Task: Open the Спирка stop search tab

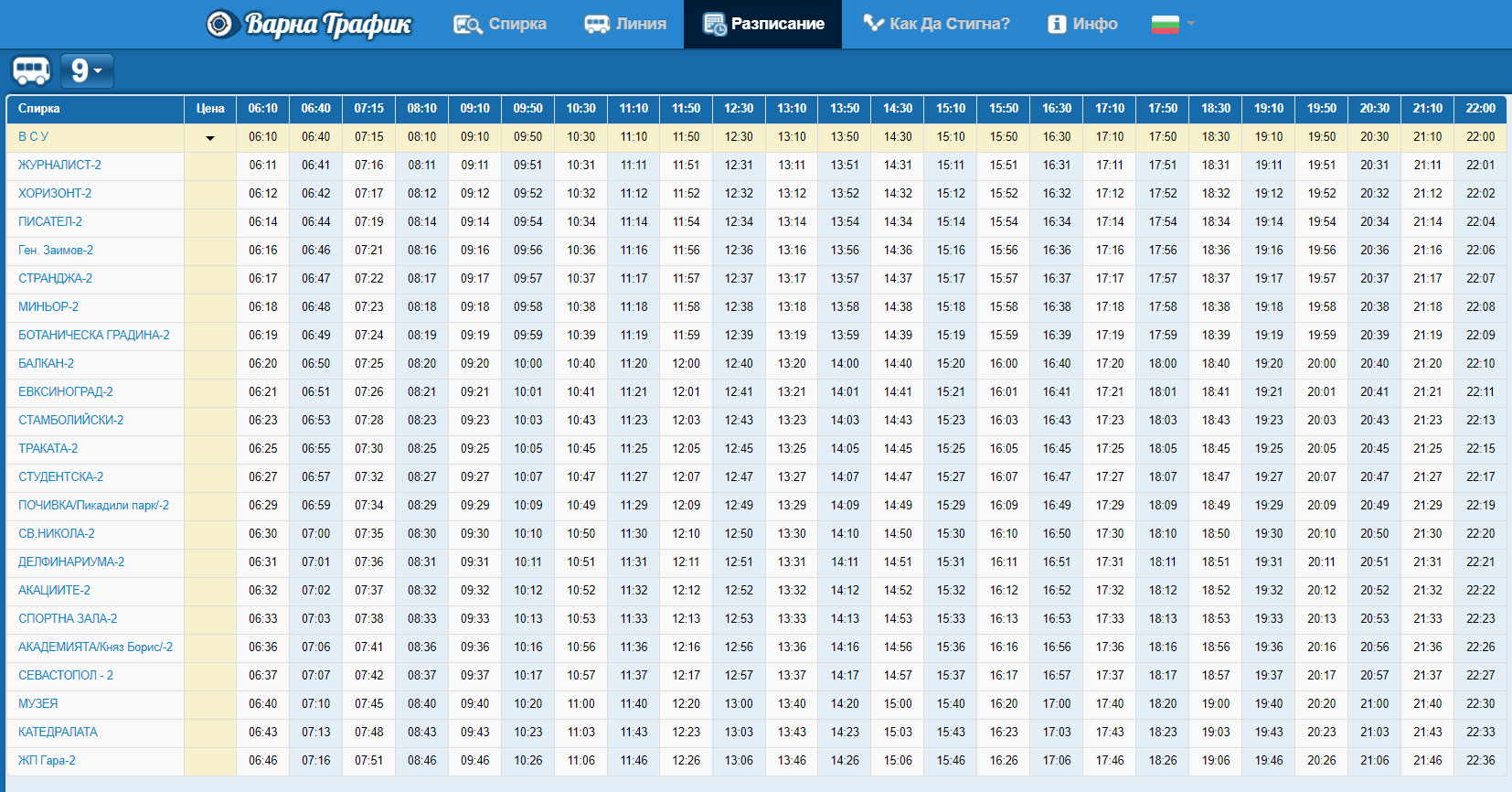Action: [500, 24]
